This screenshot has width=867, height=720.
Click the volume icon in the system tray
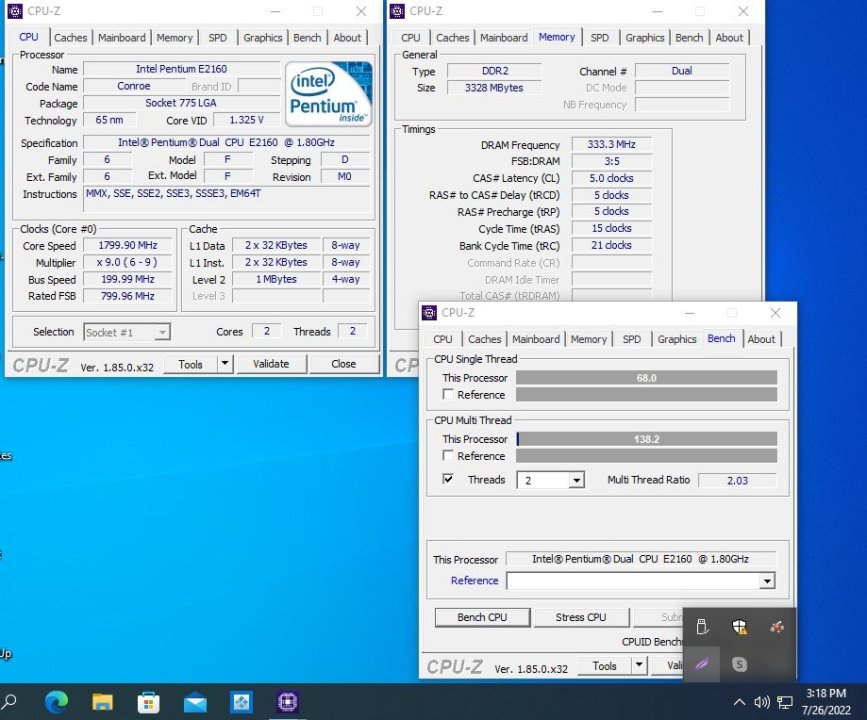pos(763,703)
